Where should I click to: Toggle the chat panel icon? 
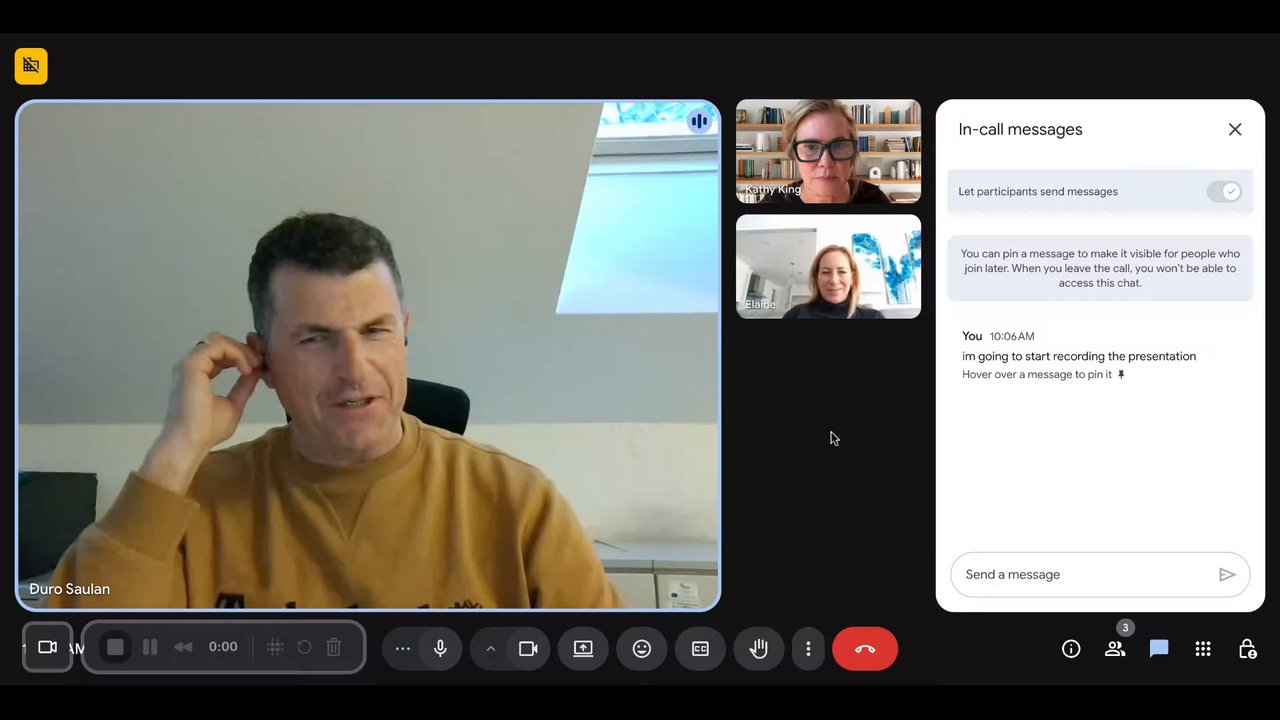[x=1159, y=649]
